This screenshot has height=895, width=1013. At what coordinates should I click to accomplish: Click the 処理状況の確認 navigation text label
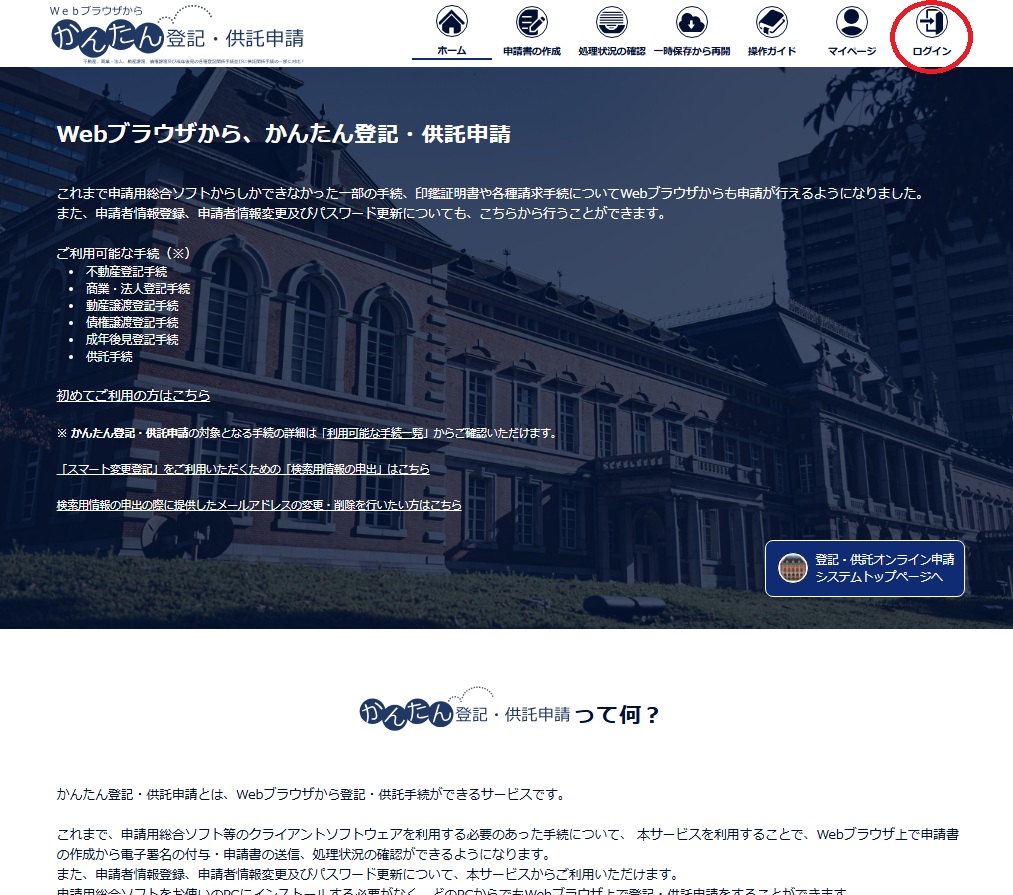611,48
